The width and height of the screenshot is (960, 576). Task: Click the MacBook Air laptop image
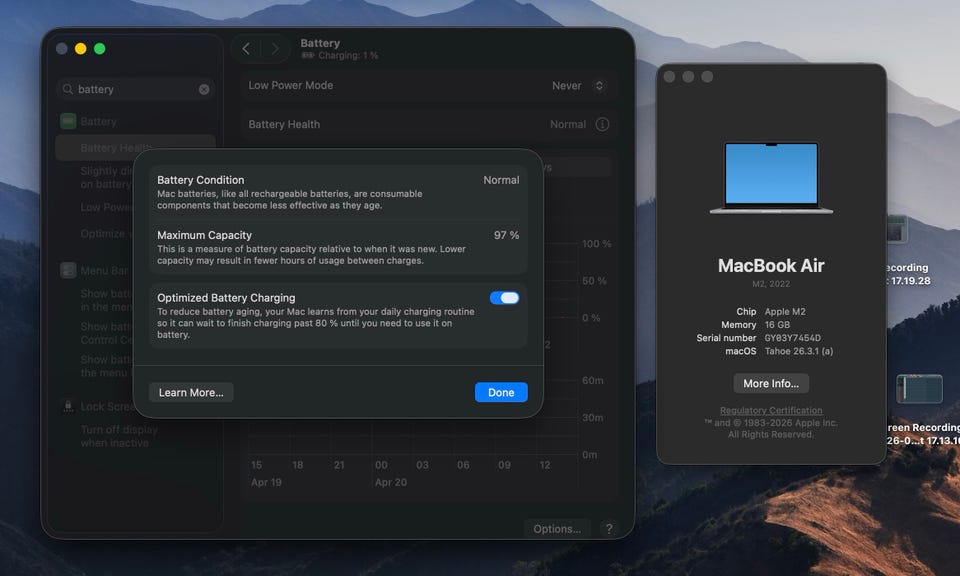pyautogui.click(x=771, y=177)
